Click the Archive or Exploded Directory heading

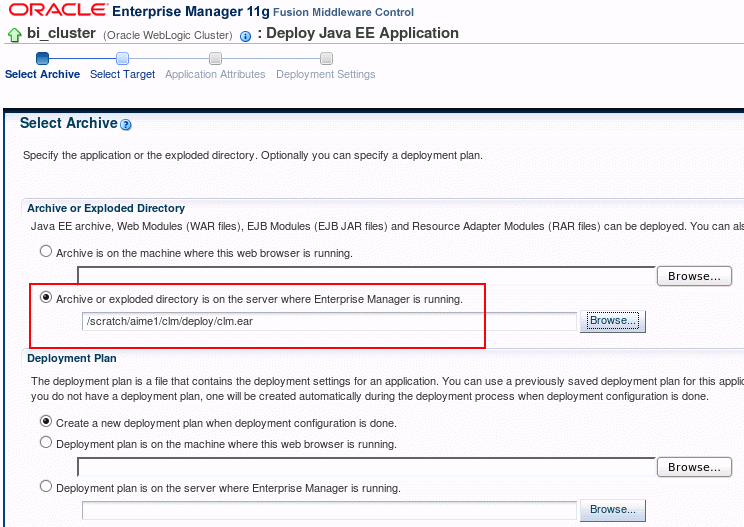pos(106,208)
